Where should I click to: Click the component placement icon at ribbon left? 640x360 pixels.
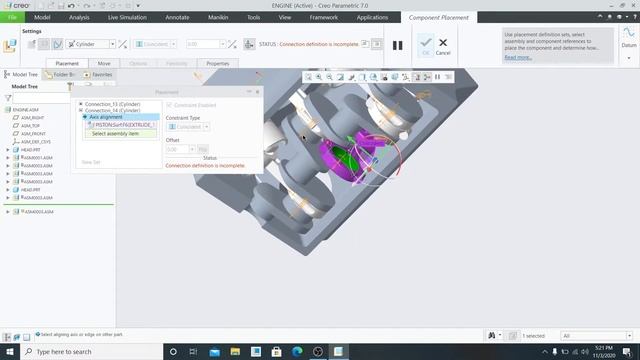[x=10, y=45]
